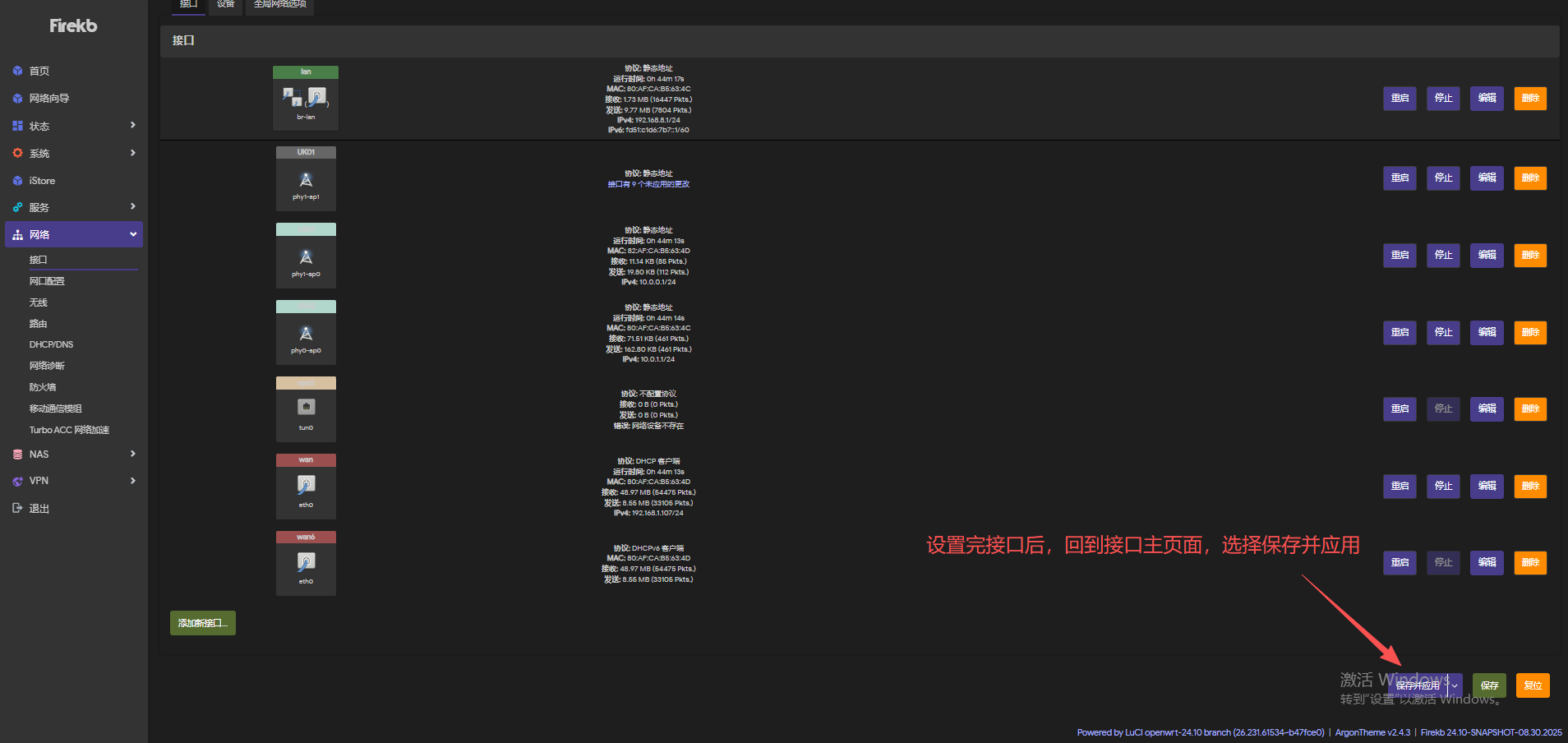Screen dimensions: 1568x743
Task: Click the tun0 interface device icon
Action: click(306, 407)
